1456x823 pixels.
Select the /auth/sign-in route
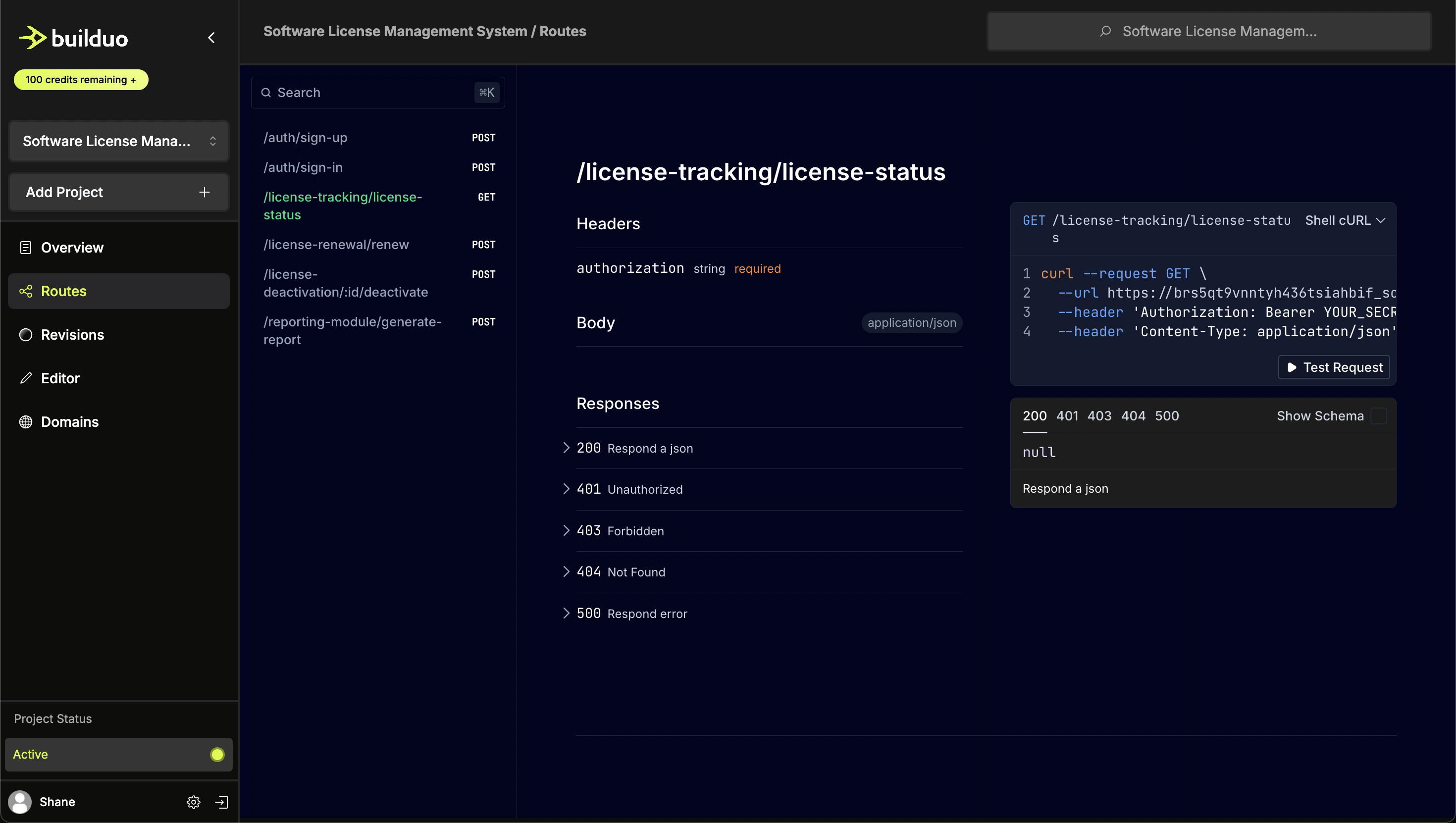click(379, 167)
